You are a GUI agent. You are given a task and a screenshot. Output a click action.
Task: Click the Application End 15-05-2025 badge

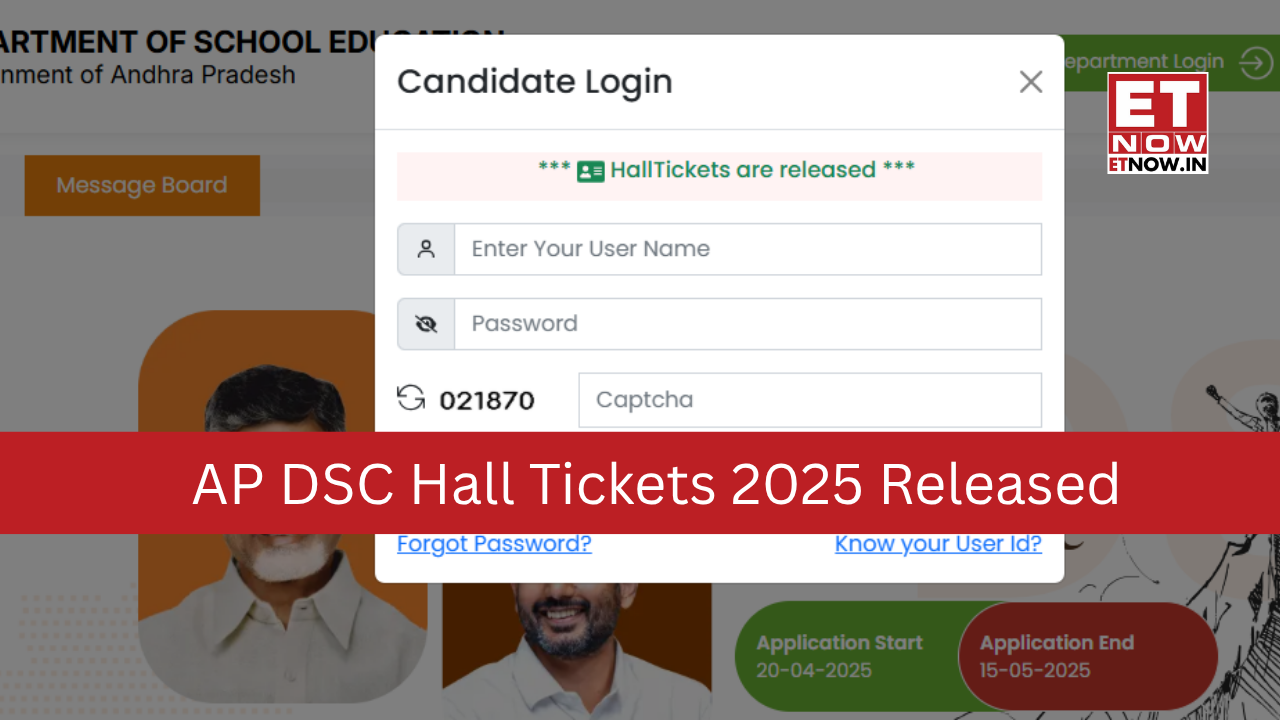[1057, 656]
